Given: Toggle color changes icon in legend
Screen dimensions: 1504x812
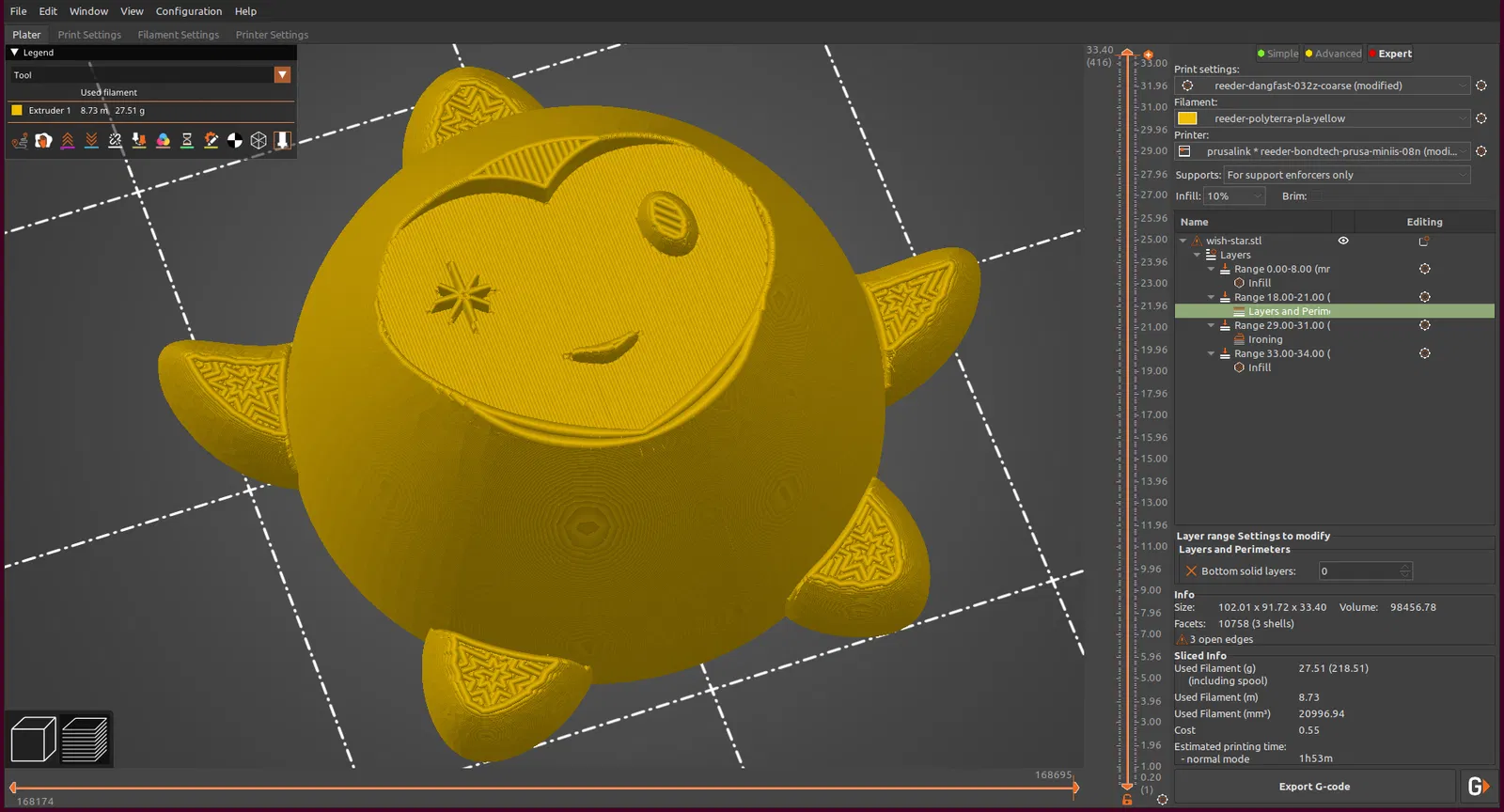Looking at the screenshot, I should tap(163, 141).
